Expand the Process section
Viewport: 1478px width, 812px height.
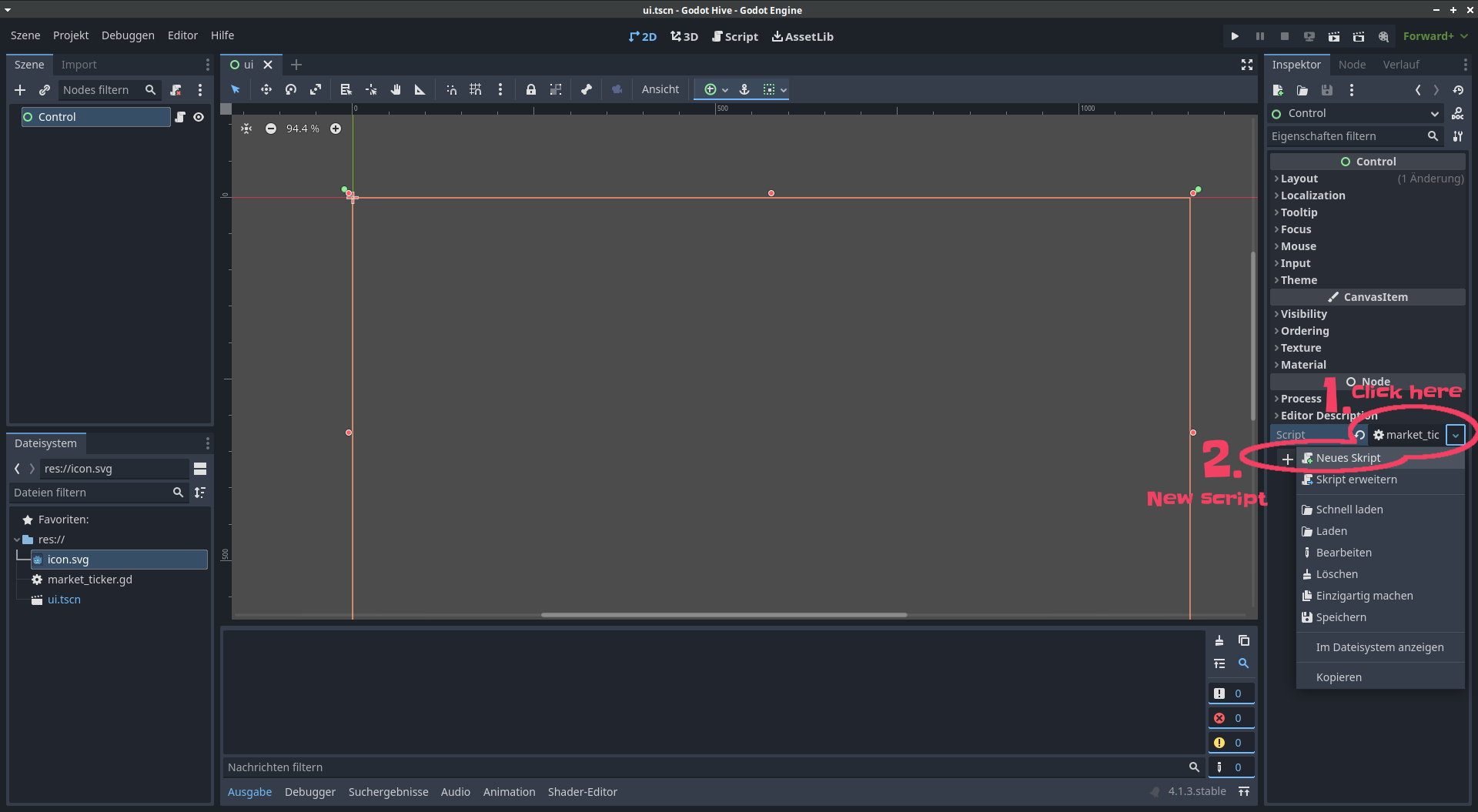click(1368, 399)
